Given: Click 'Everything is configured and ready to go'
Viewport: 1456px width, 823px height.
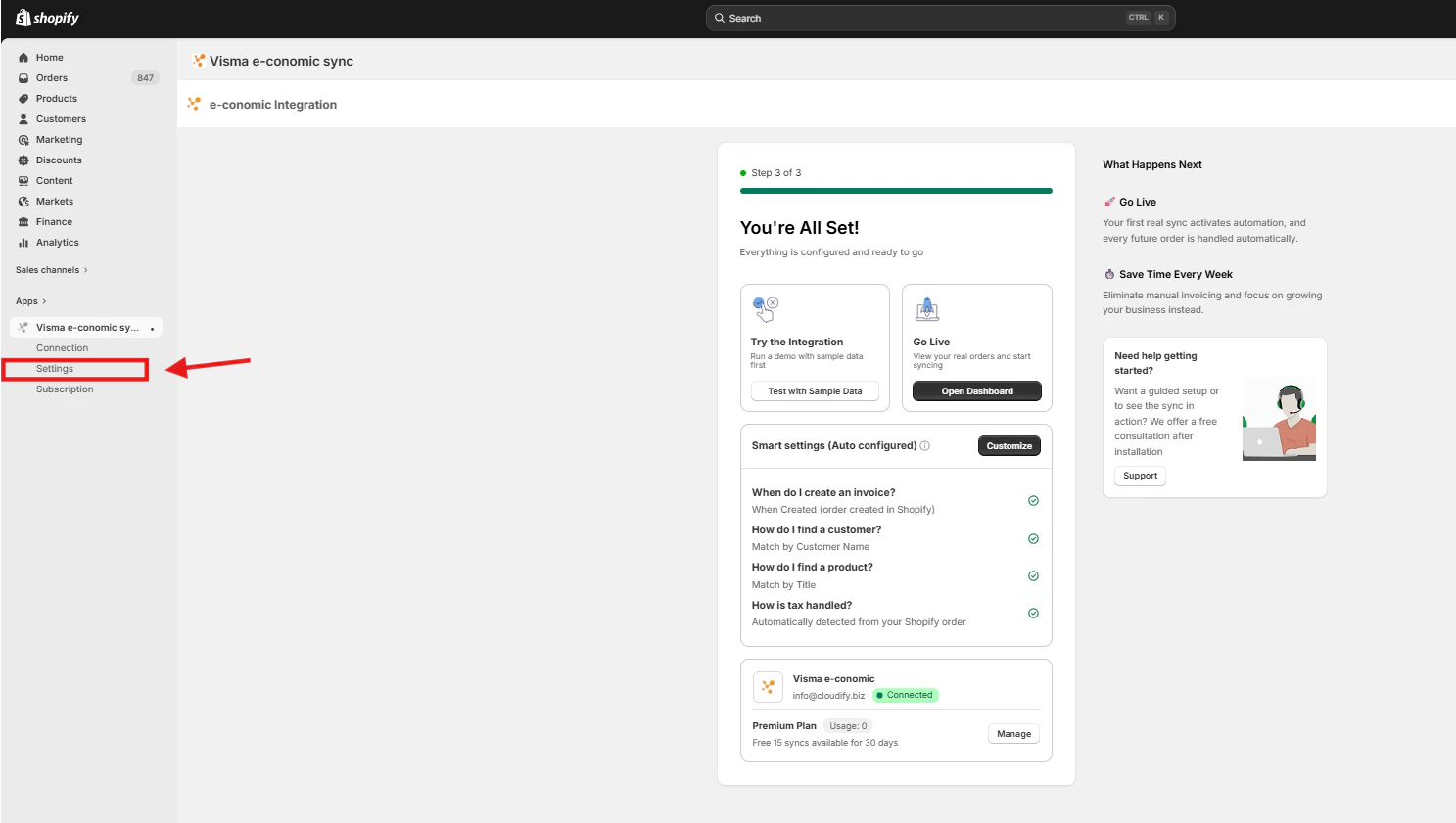Looking at the screenshot, I should tap(831, 252).
